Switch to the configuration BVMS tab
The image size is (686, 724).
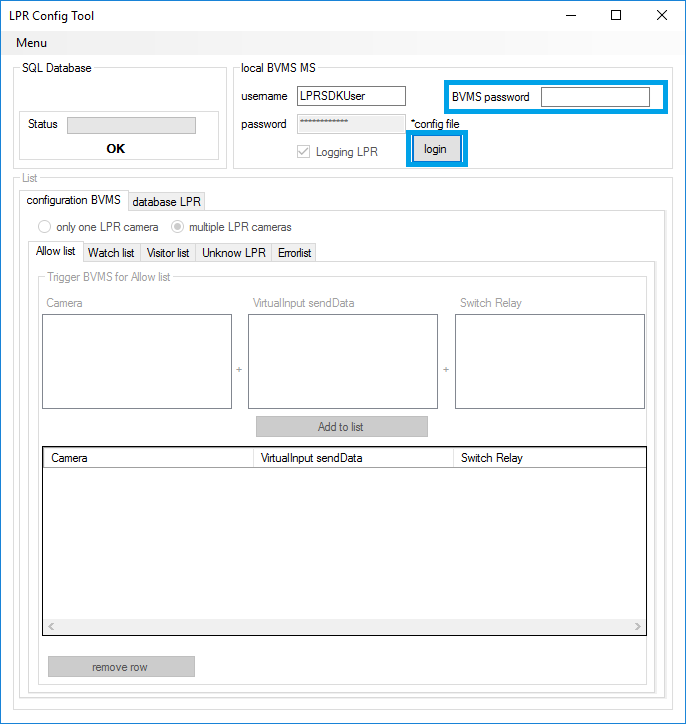coord(73,200)
